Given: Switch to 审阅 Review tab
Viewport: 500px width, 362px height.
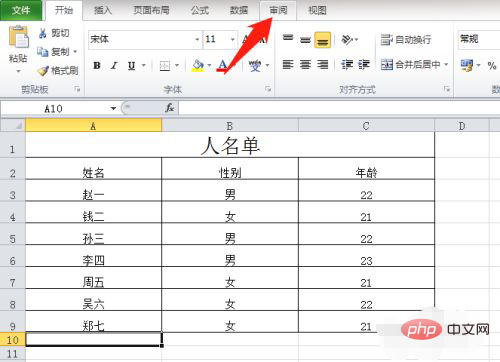Looking at the screenshot, I should pyautogui.click(x=278, y=10).
